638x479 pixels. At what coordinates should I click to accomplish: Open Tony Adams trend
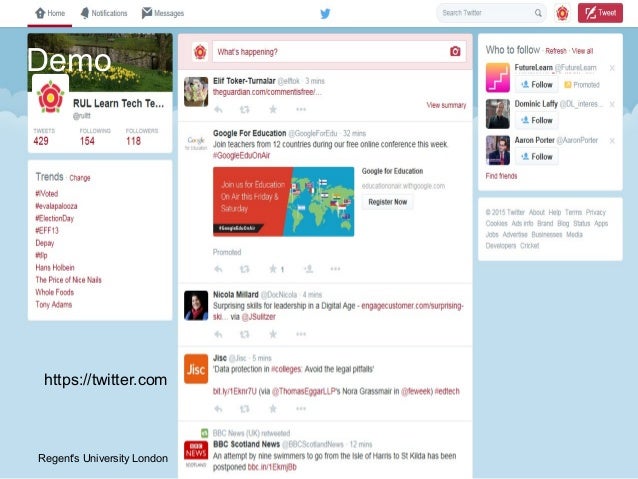coord(54,304)
